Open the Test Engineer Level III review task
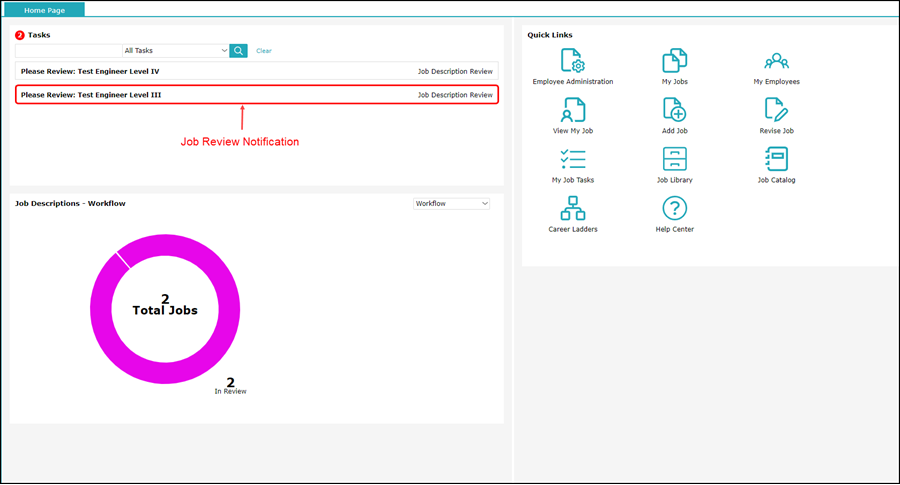The width and height of the screenshot is (900, 485). pyautogui.click(x=91, y=95)
